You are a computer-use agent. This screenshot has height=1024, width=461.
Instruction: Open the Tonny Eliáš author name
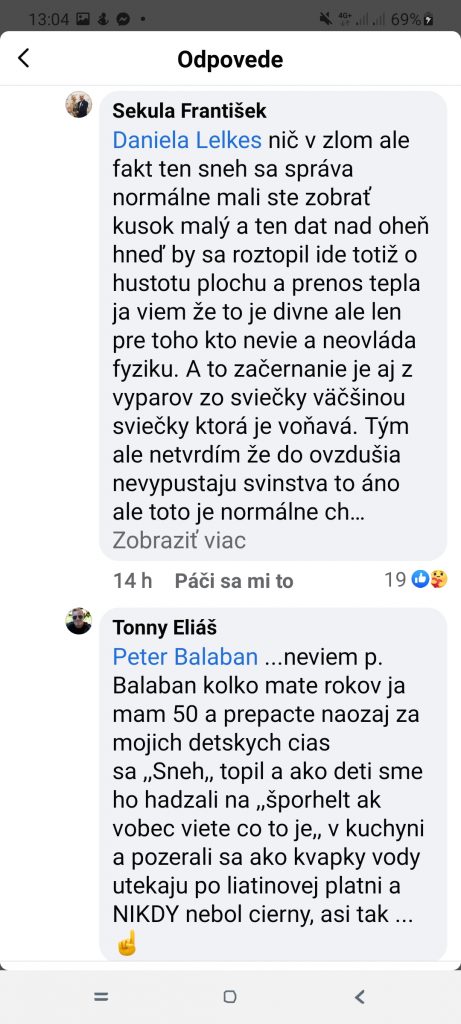pos(165,628)
